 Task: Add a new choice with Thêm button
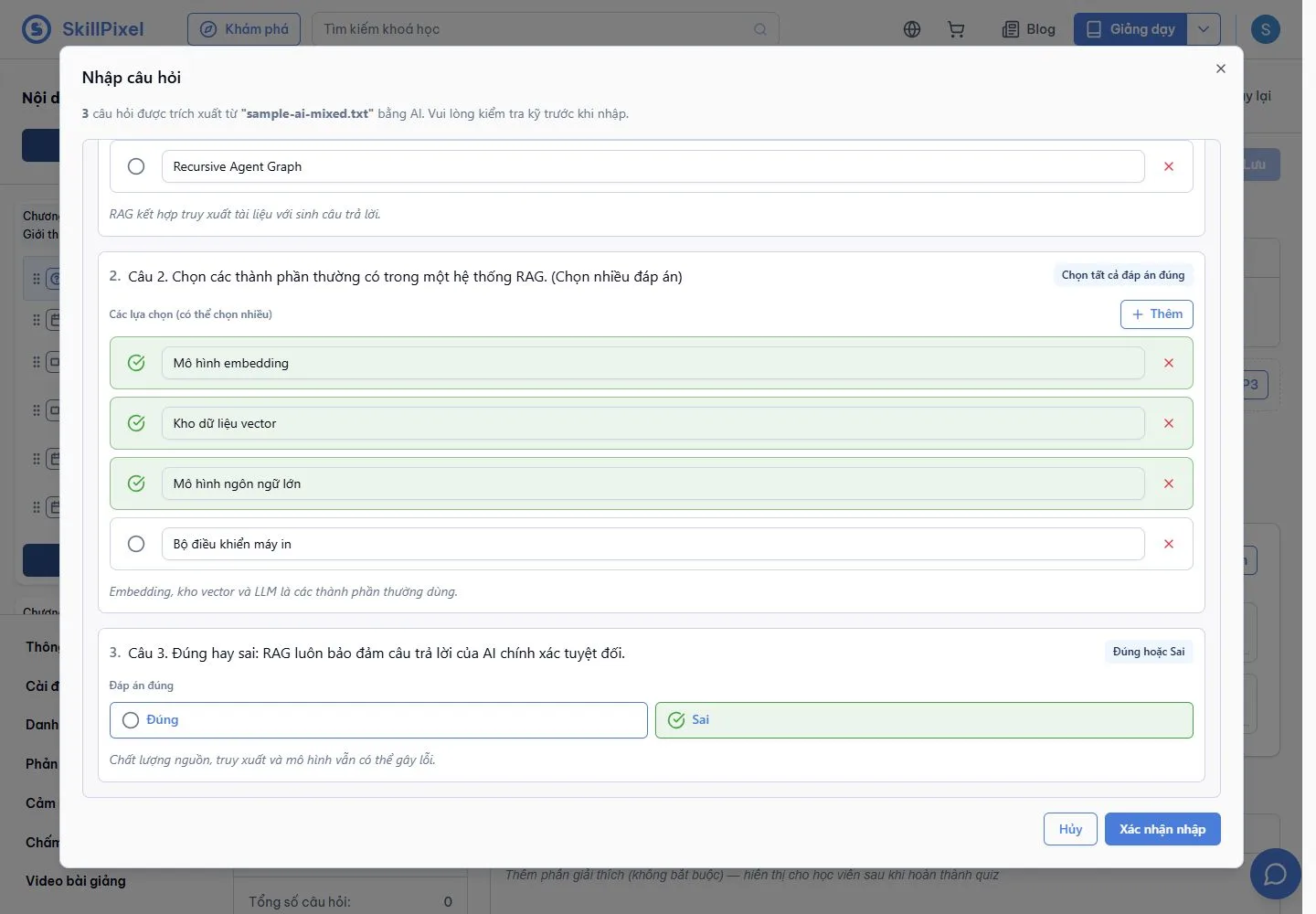[1156, 314]
